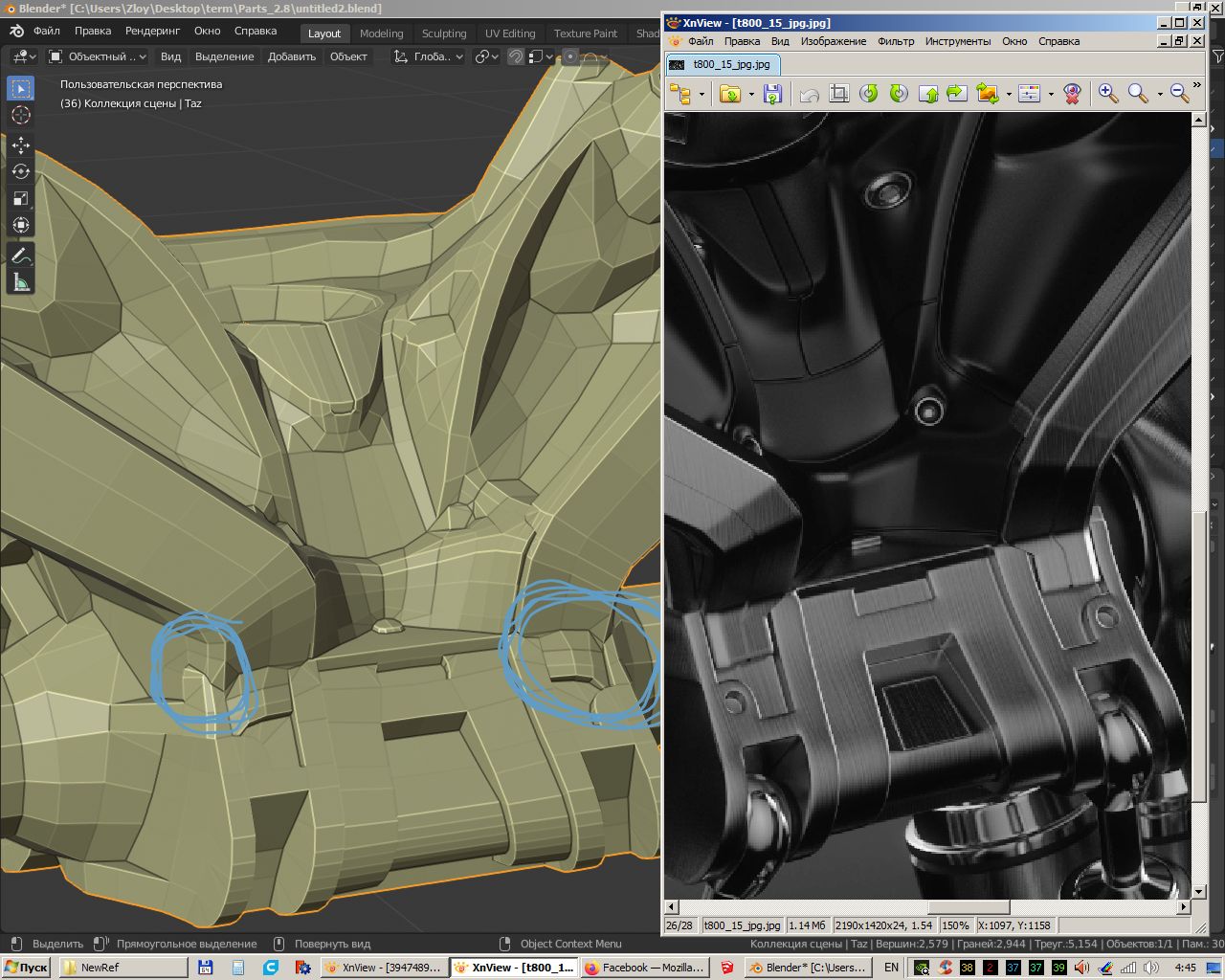The image size is (1225, 980).
Task: Open Global transform orientation dropdown
Action: tap(429, 56)
